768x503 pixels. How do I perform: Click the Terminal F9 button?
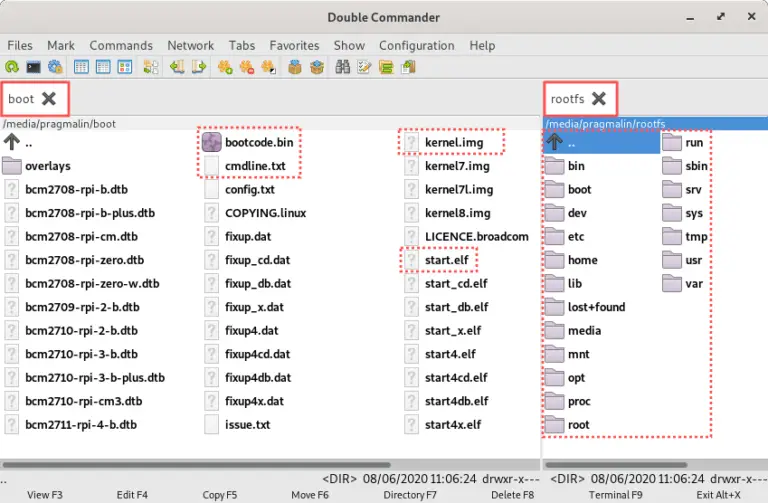[616, 495]
